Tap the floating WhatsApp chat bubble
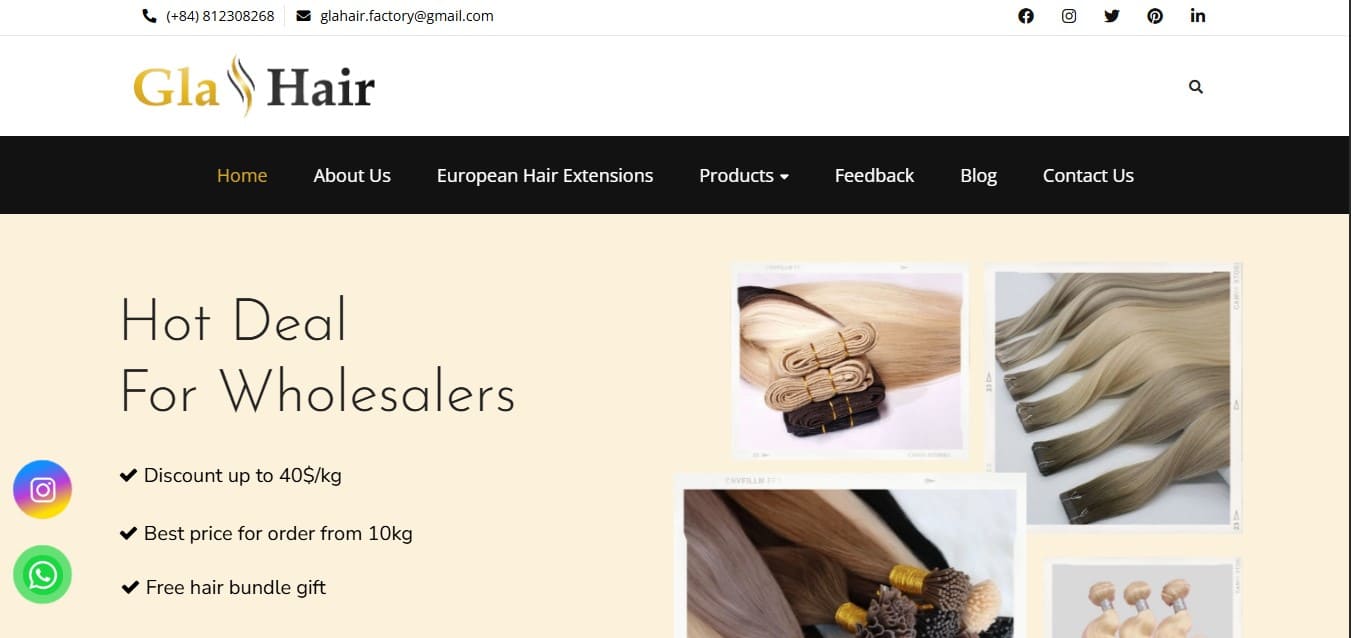The width and height of the screenshot is (1351, 638). [x=42, y=575]
